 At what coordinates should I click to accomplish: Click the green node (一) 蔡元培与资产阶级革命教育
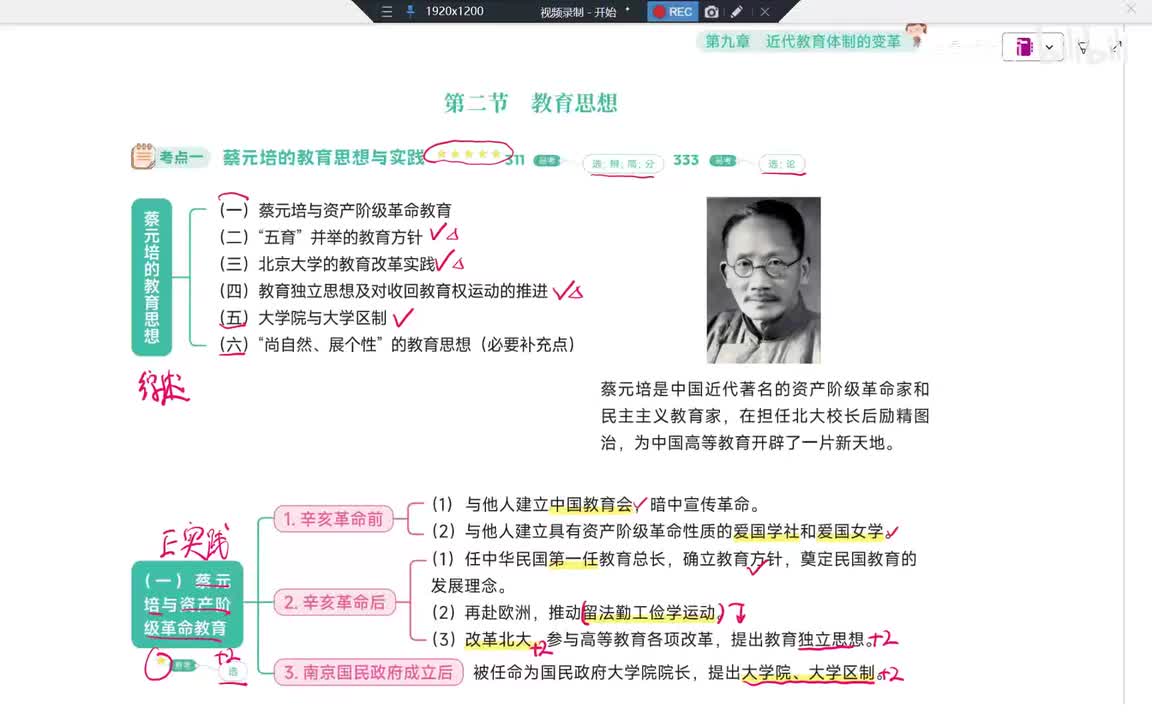point(187,604)
